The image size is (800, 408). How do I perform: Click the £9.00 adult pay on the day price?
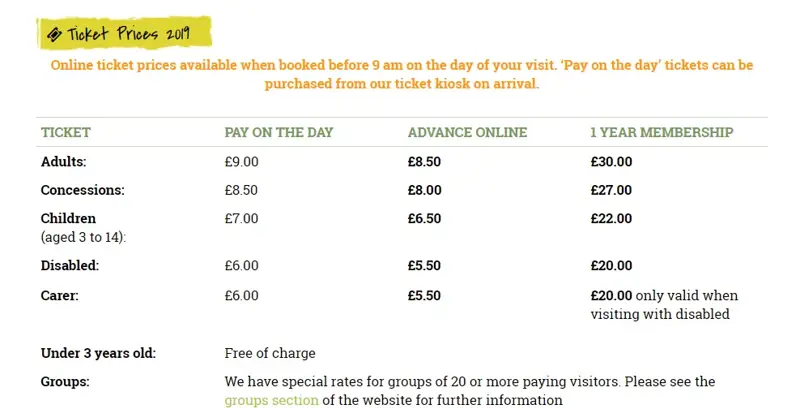241,161
